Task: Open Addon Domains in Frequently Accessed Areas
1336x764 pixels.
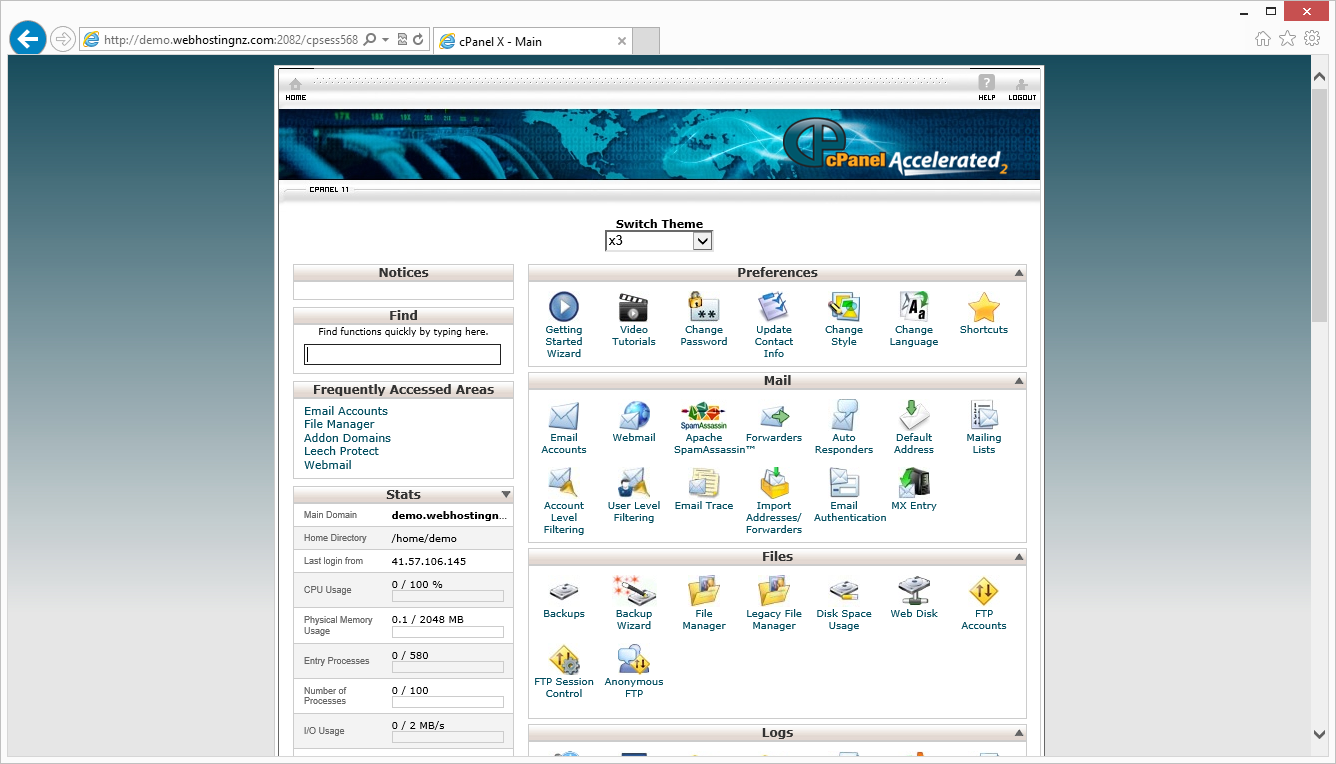Action: pyautogui.click(x=347, y=438)
